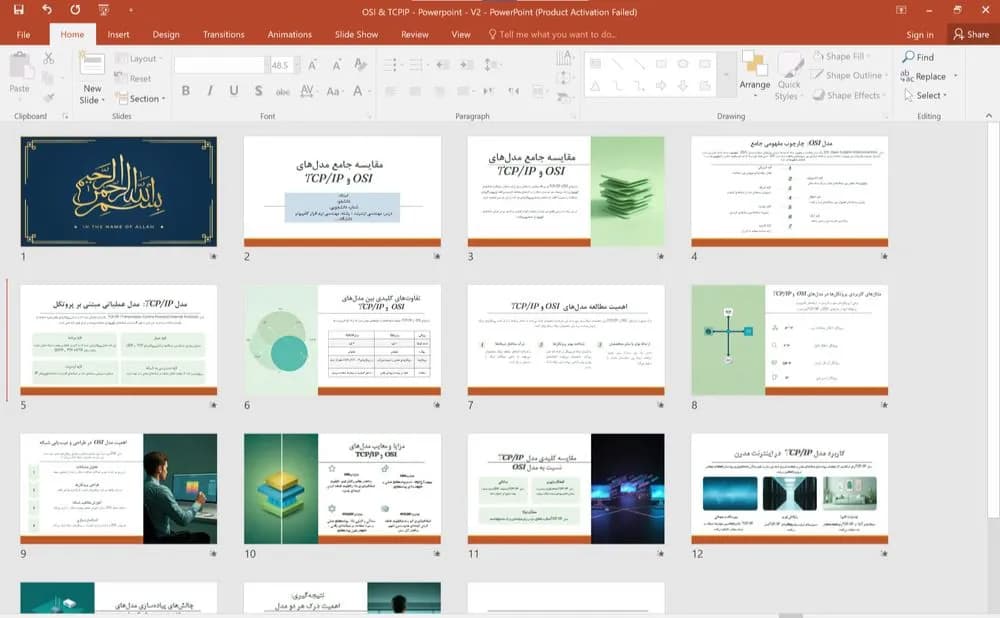Click the Sign in link
Screen dimensions: 1000x618
pyautogui.click(x=920, y=34)
